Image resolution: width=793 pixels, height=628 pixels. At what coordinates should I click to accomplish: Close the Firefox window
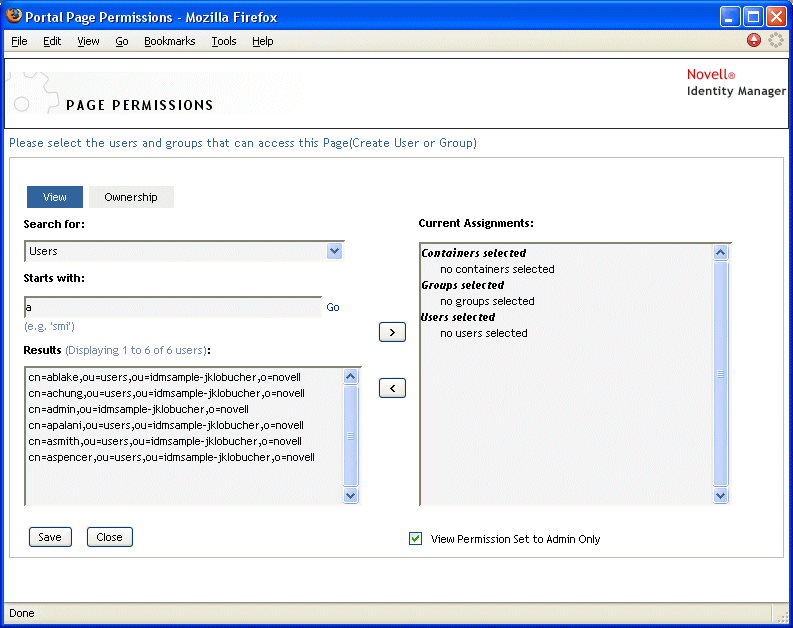tap(776, 17)
